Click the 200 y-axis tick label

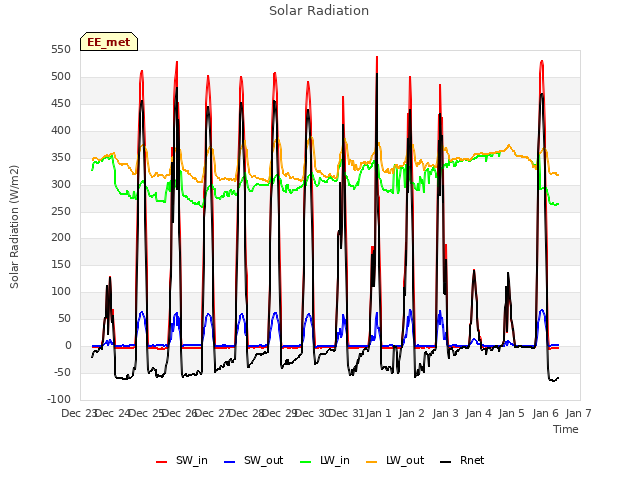pos(61,238)
